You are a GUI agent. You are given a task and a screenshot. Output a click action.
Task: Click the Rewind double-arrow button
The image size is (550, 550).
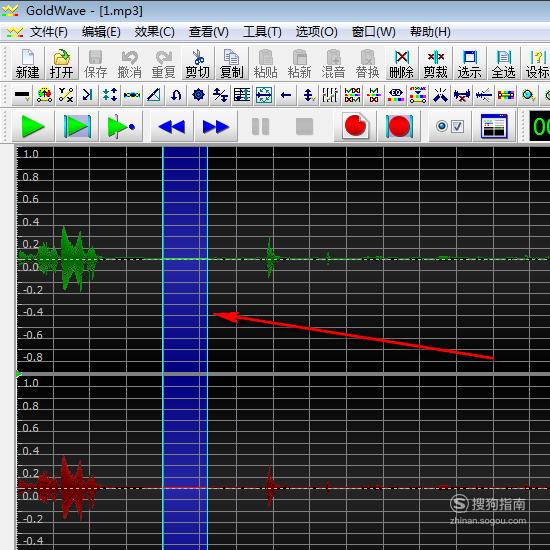172,126
